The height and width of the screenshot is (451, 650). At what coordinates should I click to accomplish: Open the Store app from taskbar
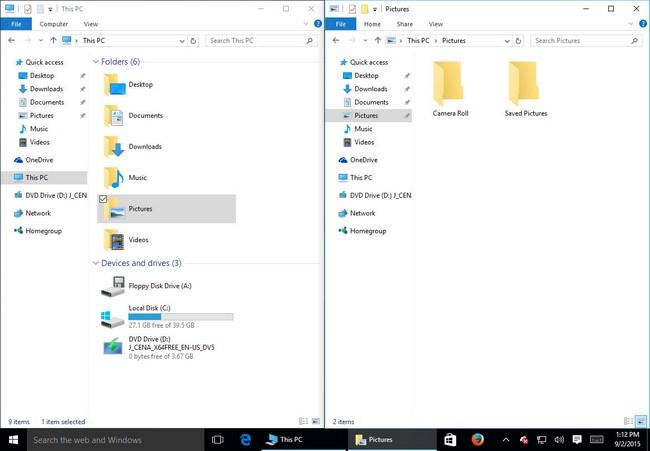click(x=450, y=440)
